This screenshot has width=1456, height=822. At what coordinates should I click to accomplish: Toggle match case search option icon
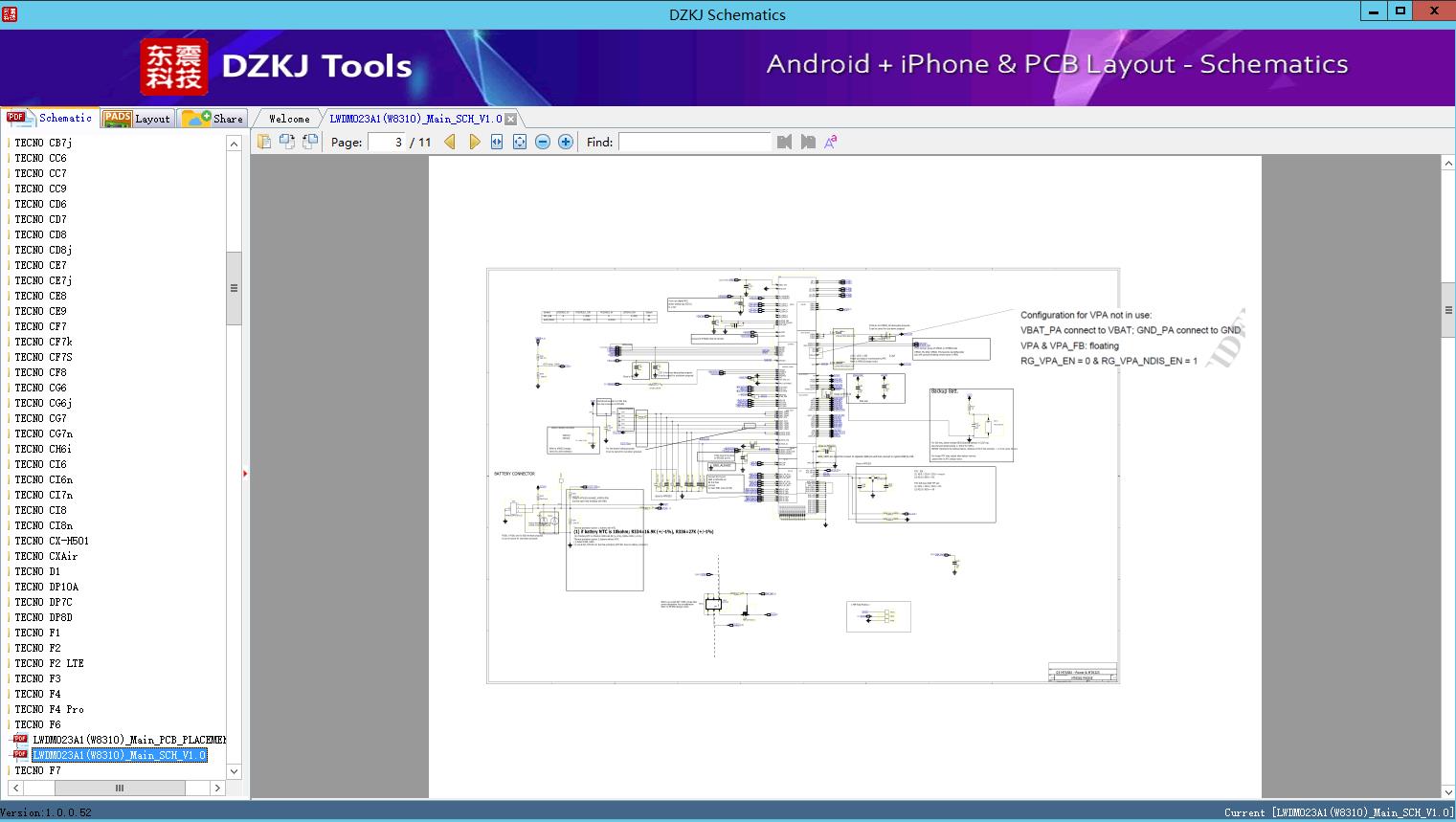tap(831, 142)
